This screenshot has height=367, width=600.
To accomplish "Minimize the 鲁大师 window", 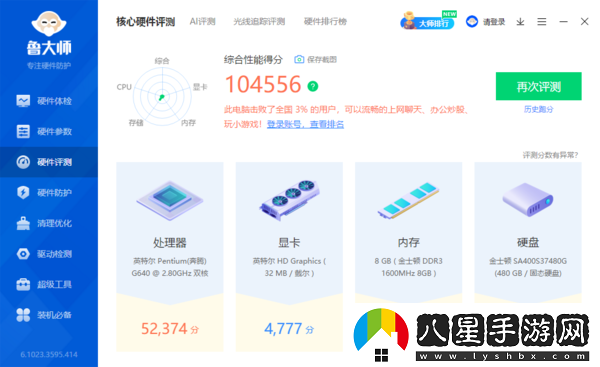I will point(563,22).
